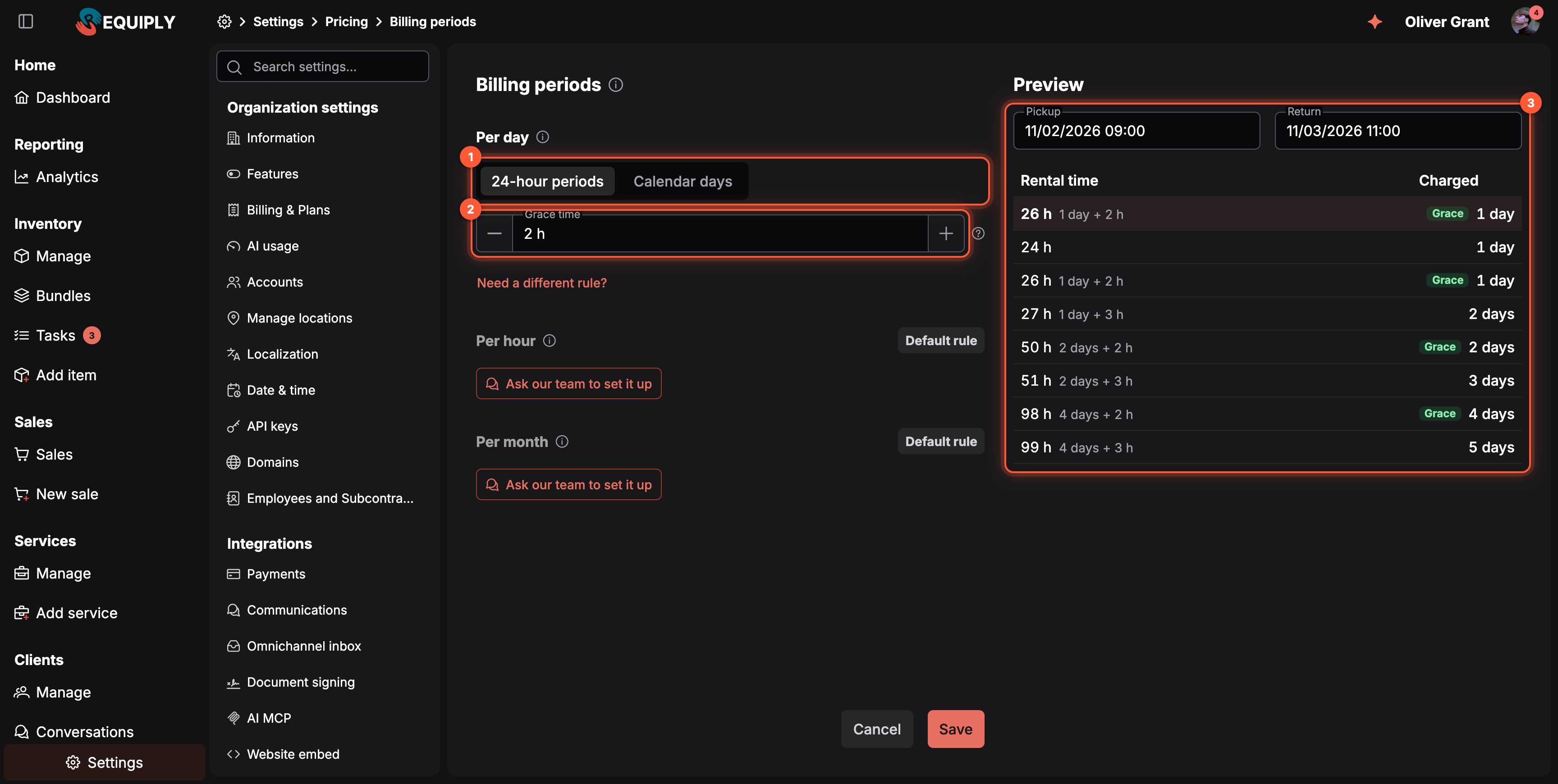Open Add item in Inventory
Viewport: 1558px width, 784px height.
[55, 375]
